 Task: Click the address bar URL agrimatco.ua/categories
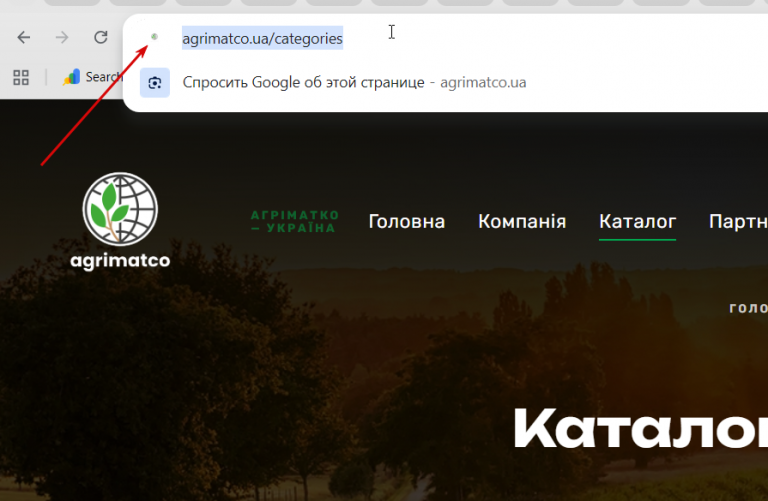pos(262,38)
